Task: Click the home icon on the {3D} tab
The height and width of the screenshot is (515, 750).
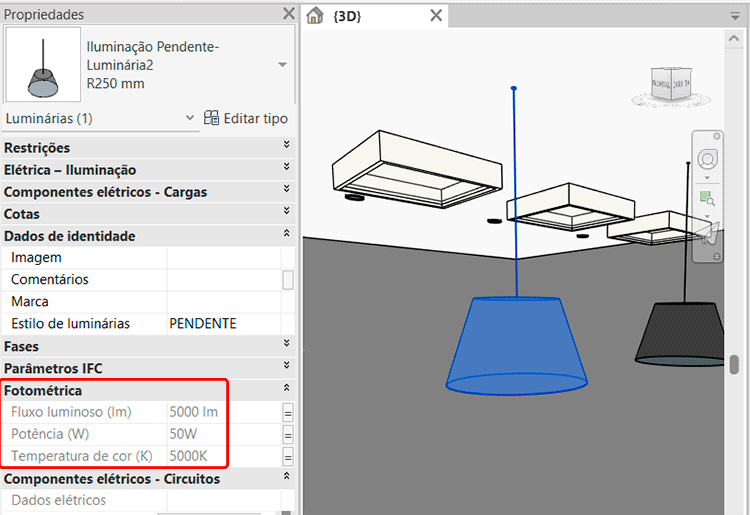Action: point(315,16)
